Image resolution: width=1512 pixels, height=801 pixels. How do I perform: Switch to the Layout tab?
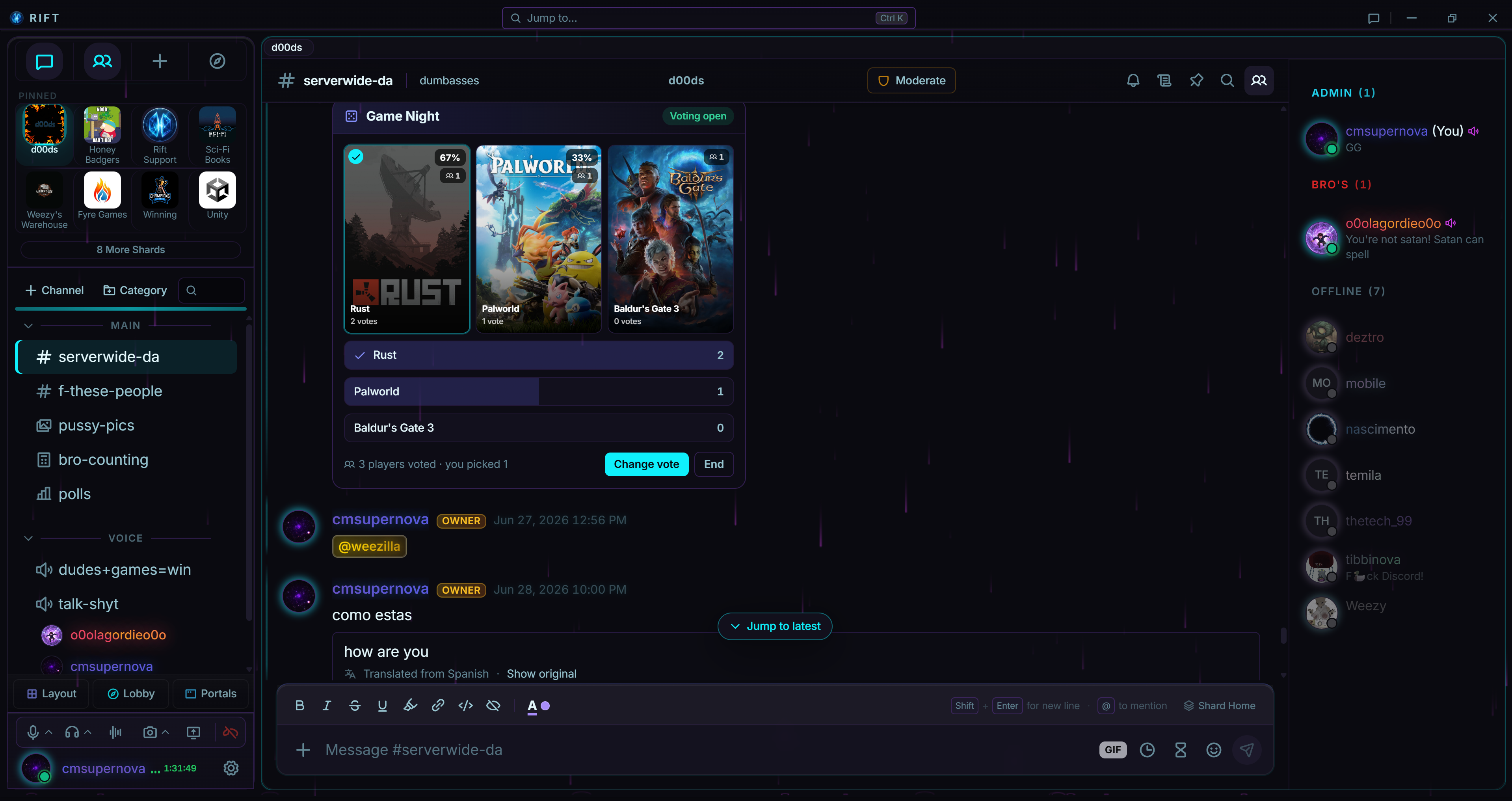pos(51,693)
